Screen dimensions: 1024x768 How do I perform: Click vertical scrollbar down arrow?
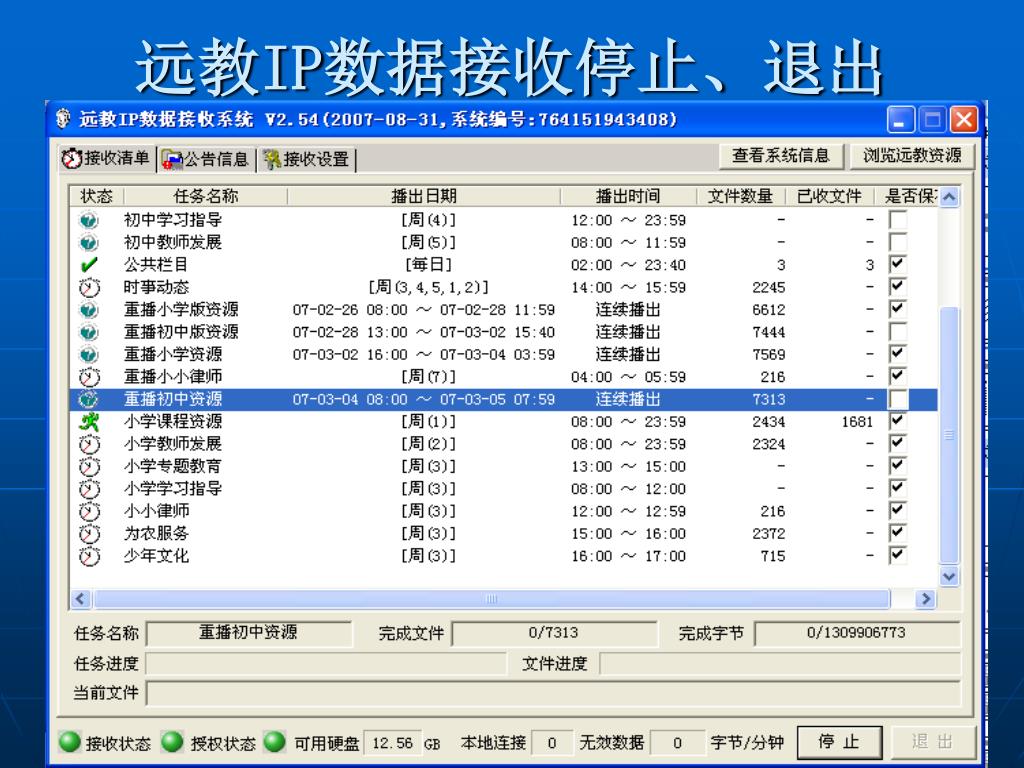[949, 577]
